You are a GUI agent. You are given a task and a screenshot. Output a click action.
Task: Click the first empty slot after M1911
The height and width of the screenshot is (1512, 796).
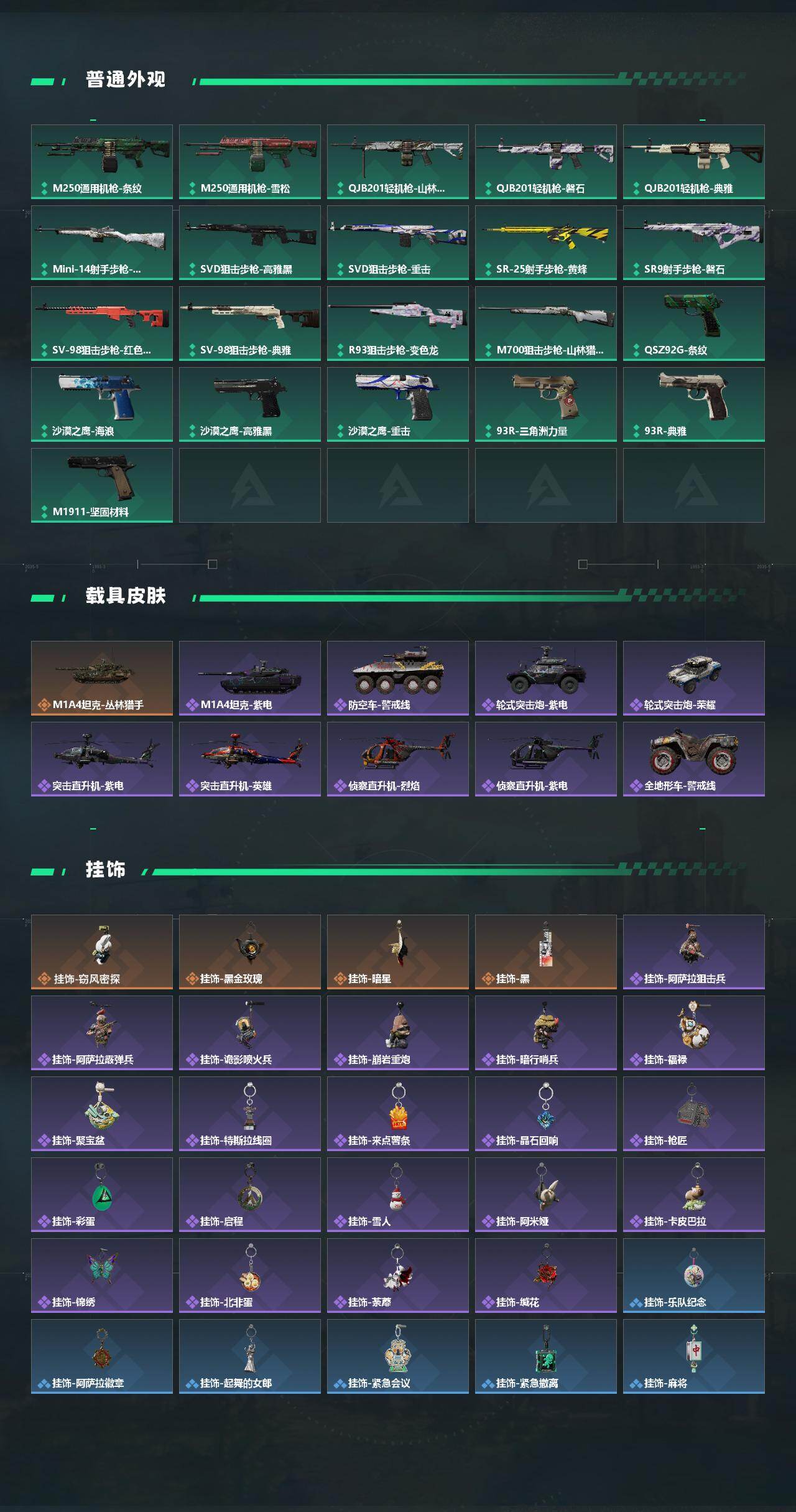250,485
